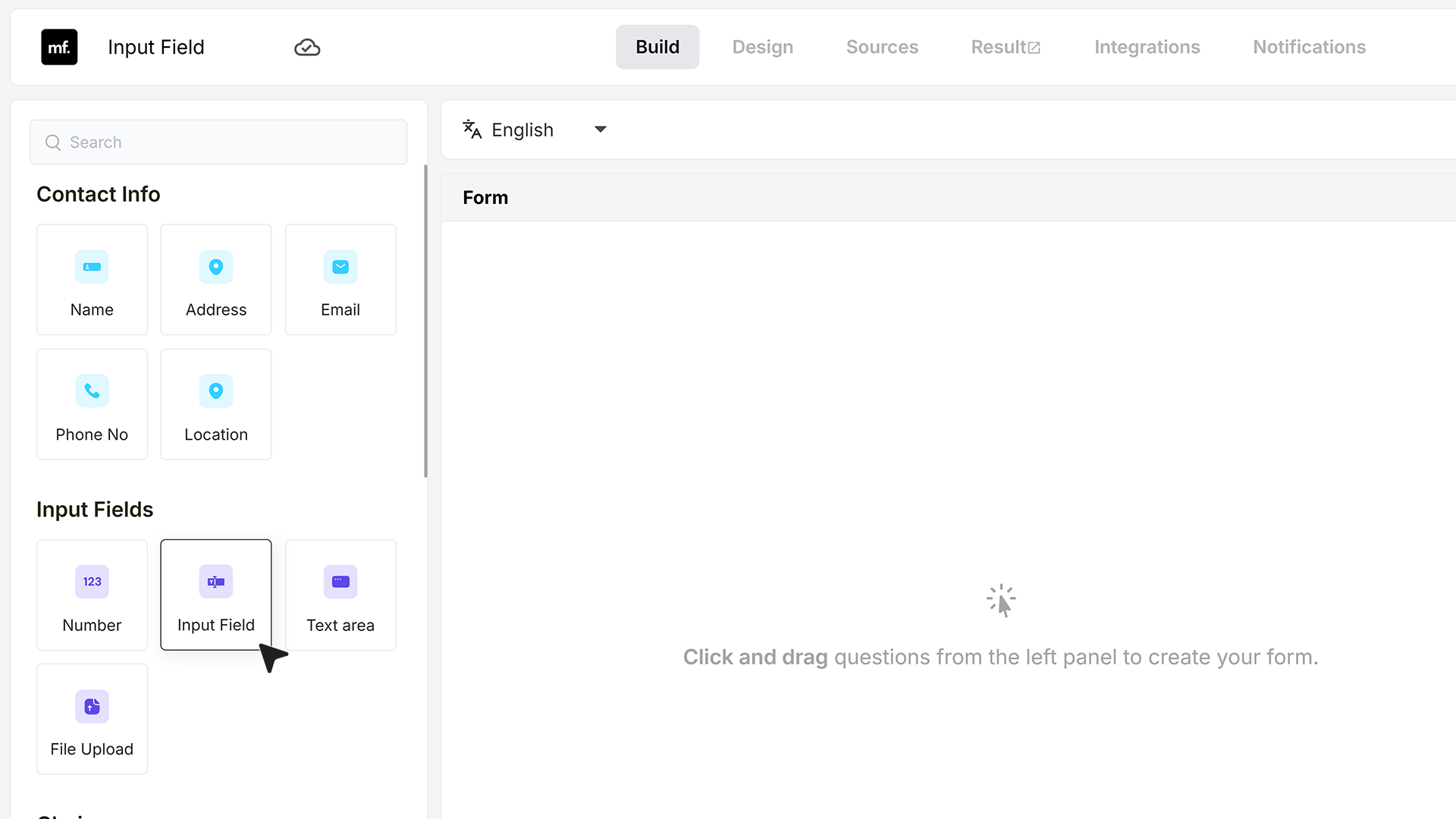Screen dimensions: 1456x819
Task: Switch to the Sources tab
Action: (882, 47)
